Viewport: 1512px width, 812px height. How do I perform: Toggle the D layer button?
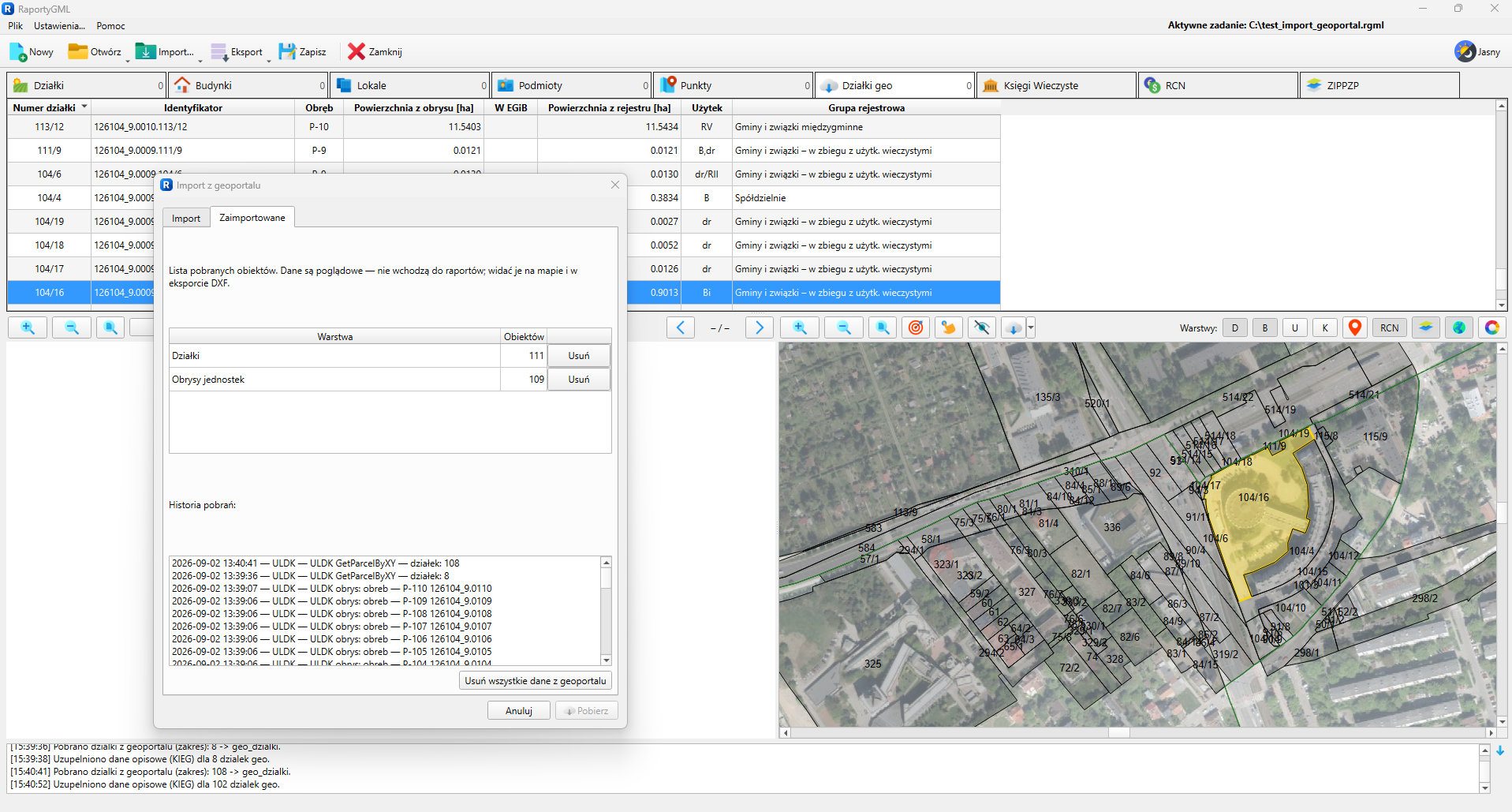click(x=1235, y=327)
